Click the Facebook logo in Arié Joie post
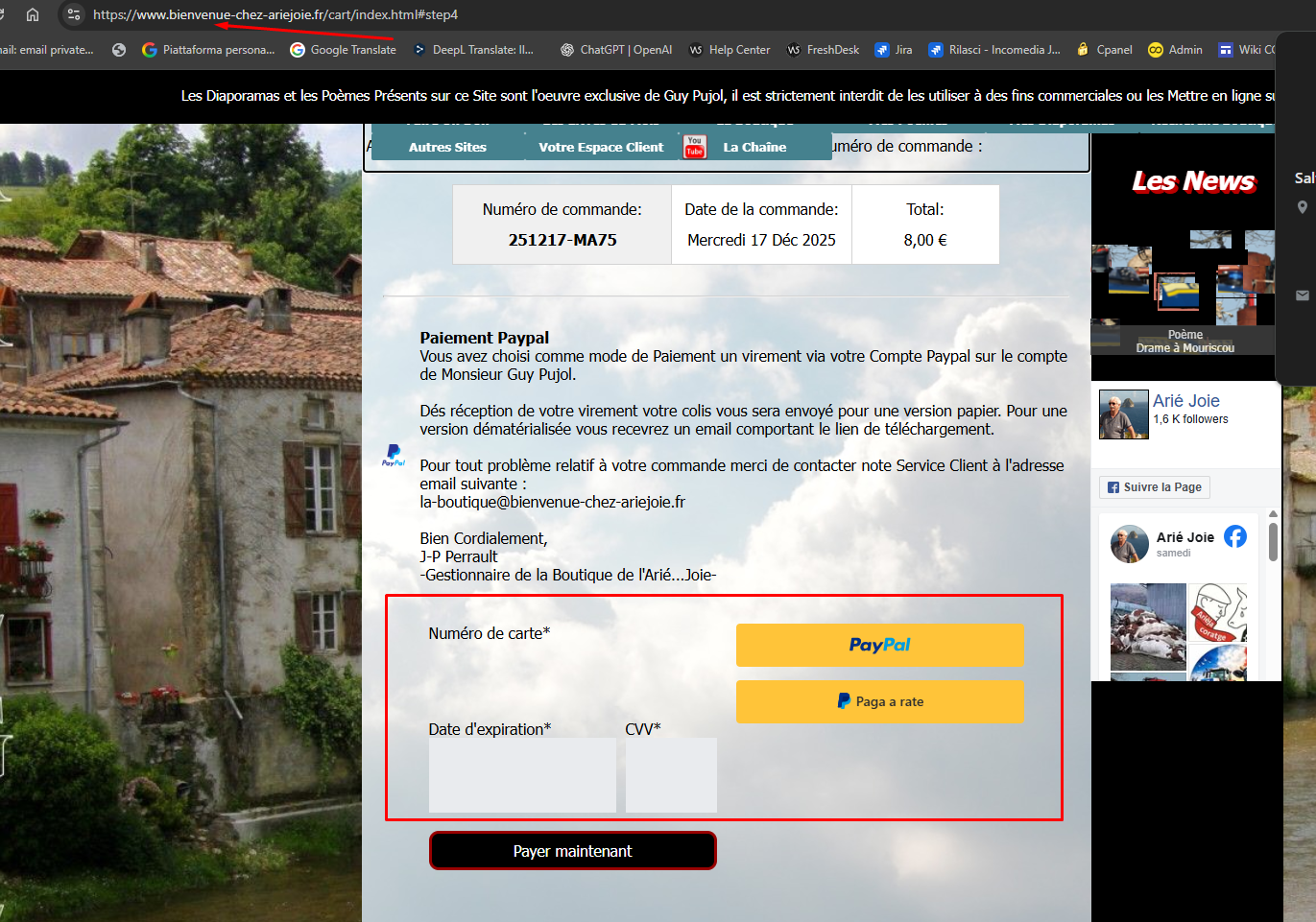 coord(1235,536)
